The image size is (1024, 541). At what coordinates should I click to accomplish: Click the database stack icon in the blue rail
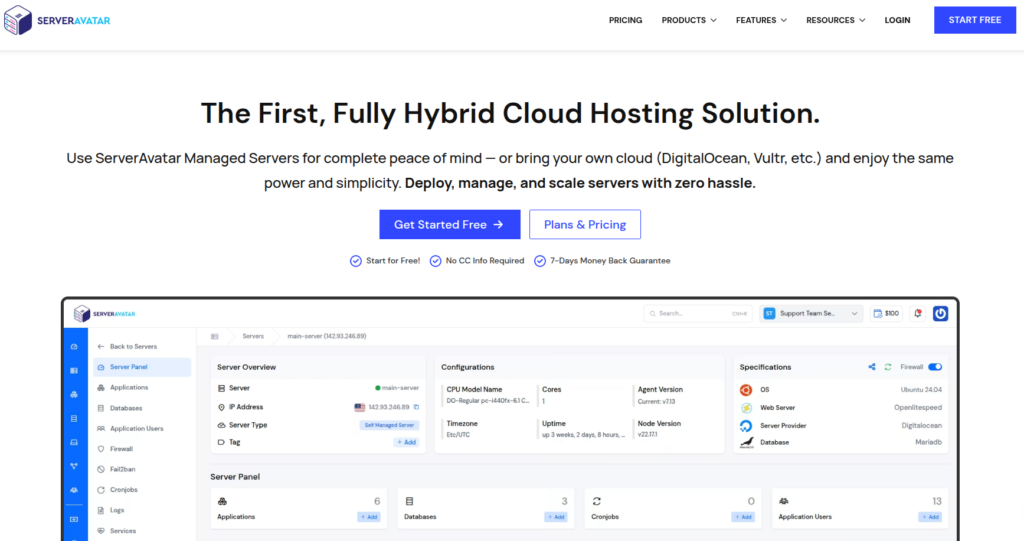pos(74,418)
